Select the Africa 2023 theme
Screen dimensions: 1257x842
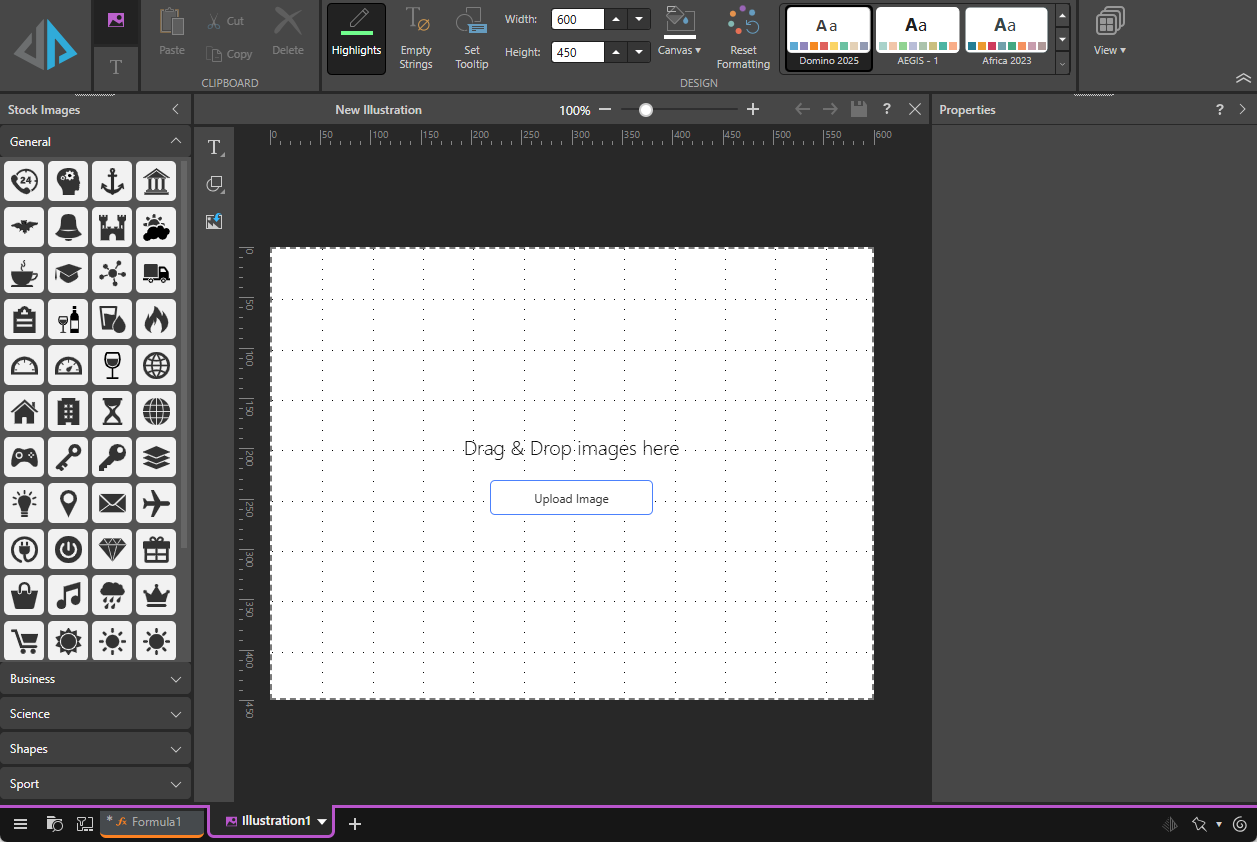[1006, 38]
